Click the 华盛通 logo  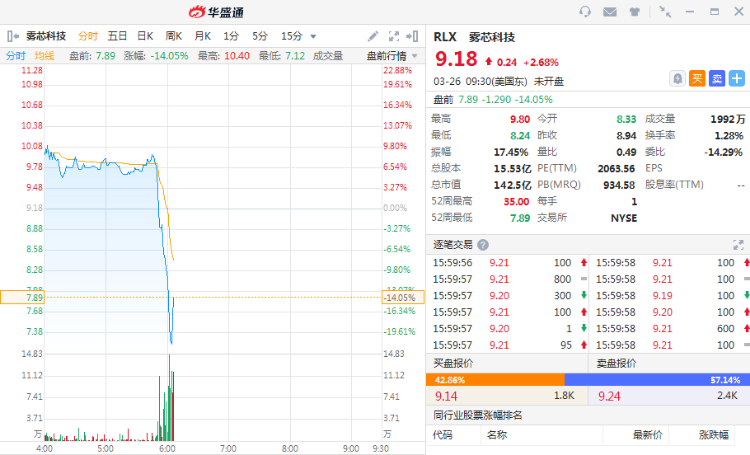(216, 12)
